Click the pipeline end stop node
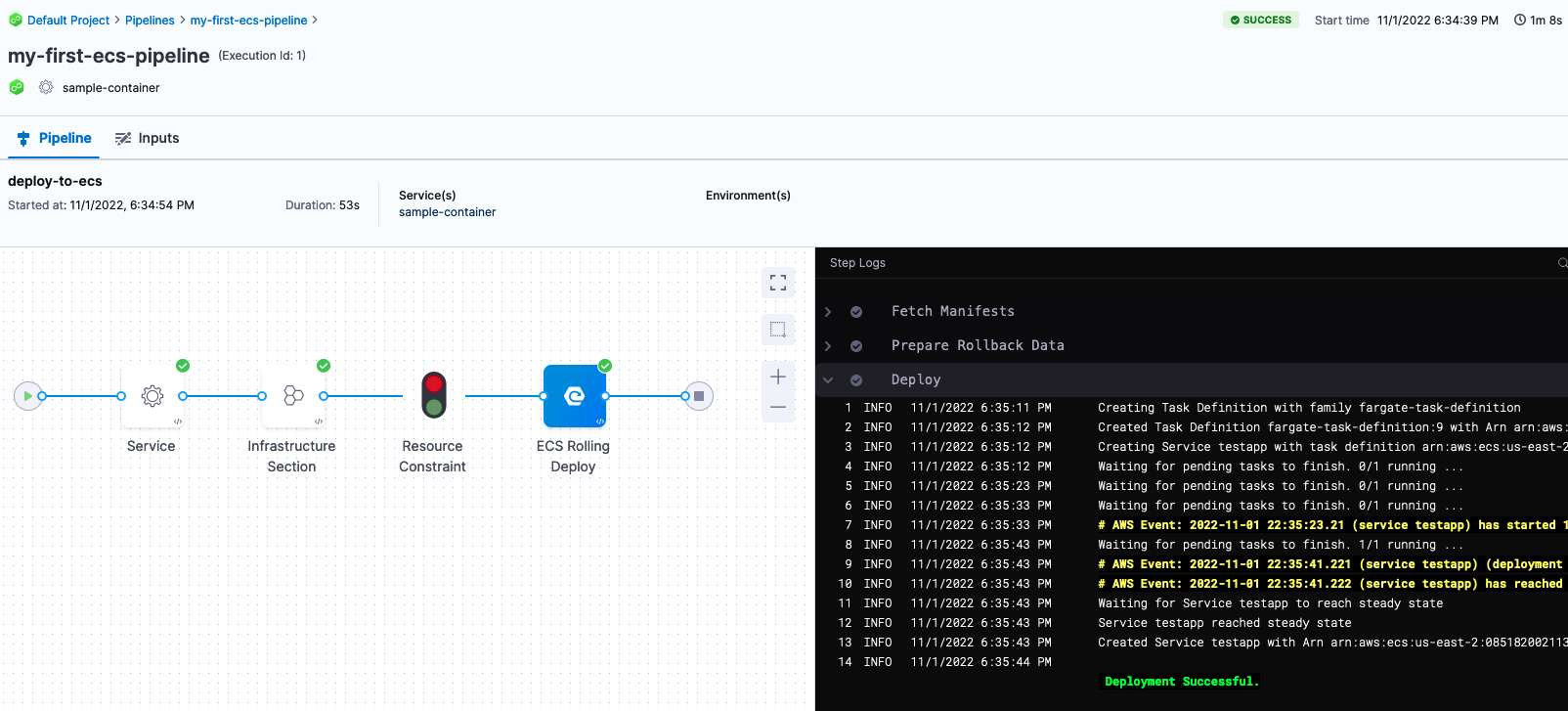 pyautogui.click(x=699, y=396)
